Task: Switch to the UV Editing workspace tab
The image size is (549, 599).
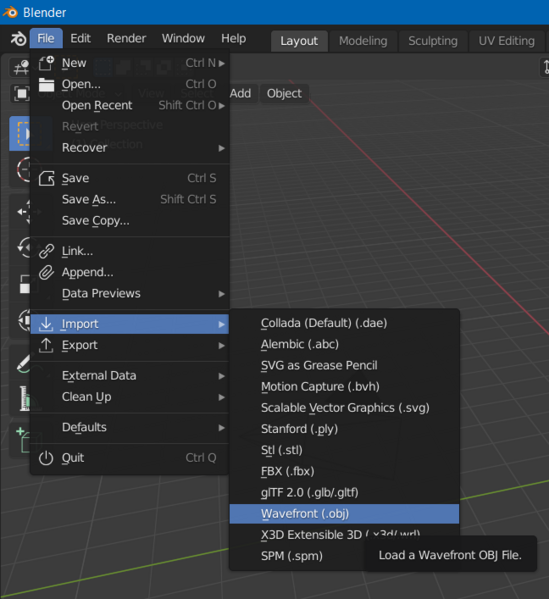Action: (506, 41)
